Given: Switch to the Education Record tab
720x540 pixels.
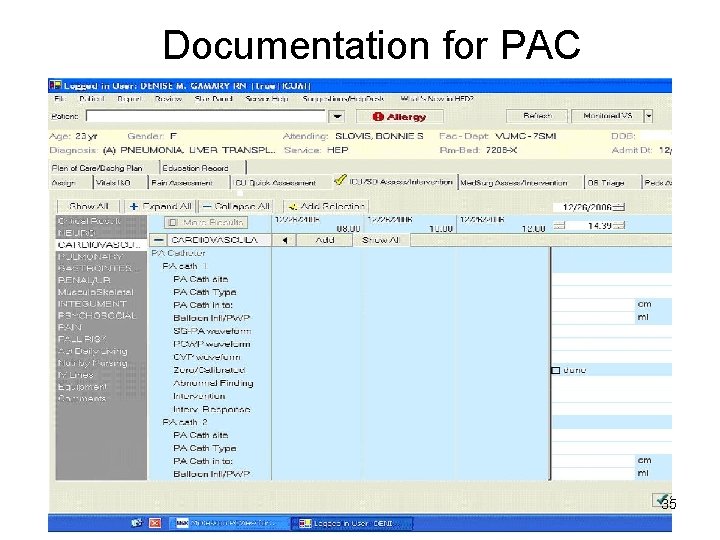Looking at the screenshot, I should tap(202, 168).
